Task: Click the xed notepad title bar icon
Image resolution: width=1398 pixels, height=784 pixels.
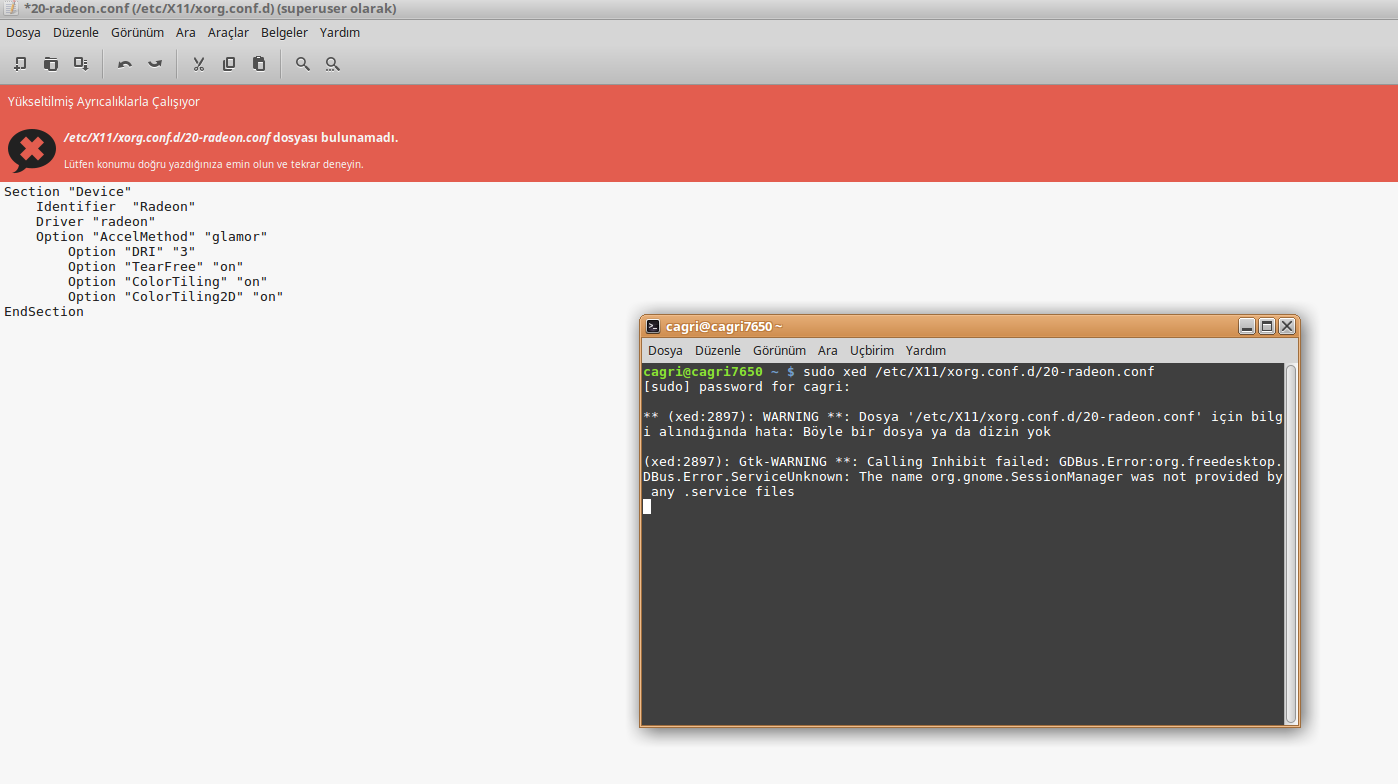Action: click(10, 8)
